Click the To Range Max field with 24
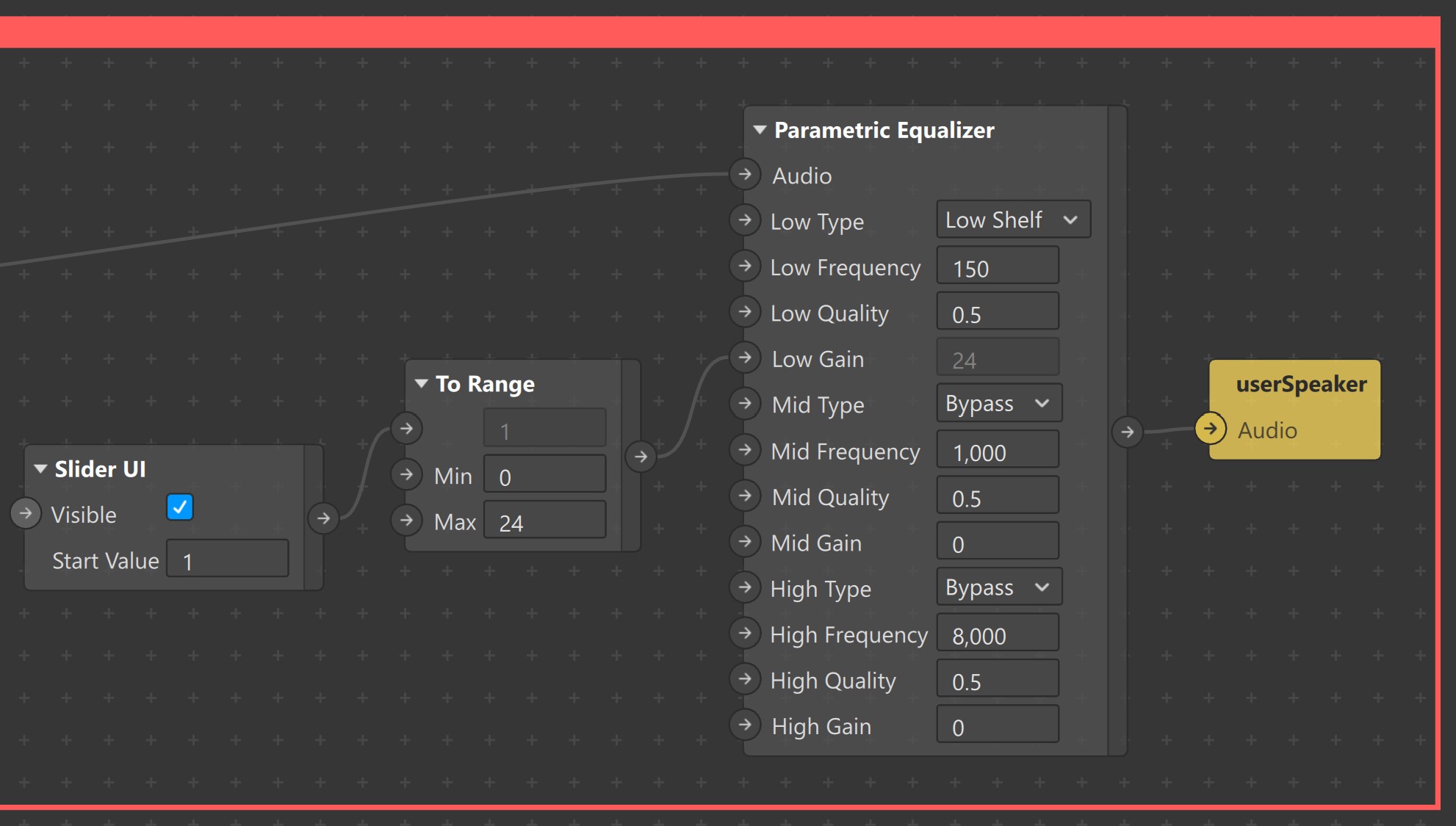This screenshot has height=826, width=1456. coord(544,521)
